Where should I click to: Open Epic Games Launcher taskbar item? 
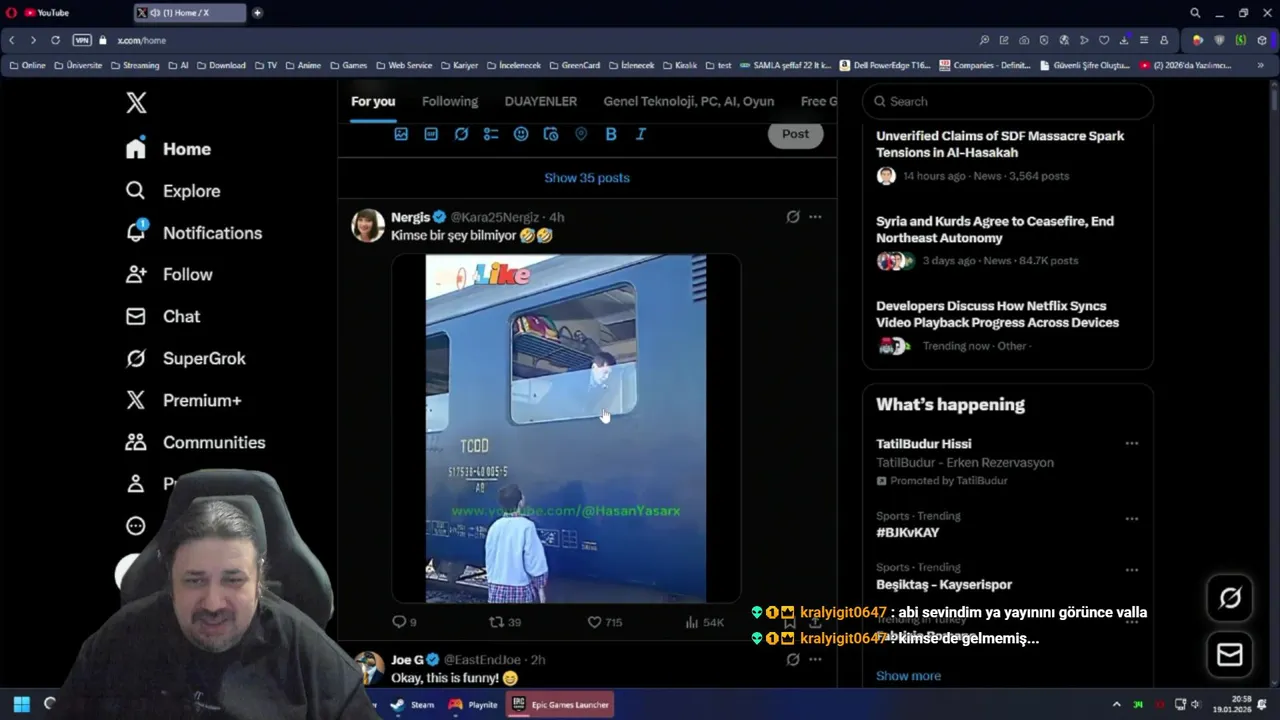(x=560, y=704)
